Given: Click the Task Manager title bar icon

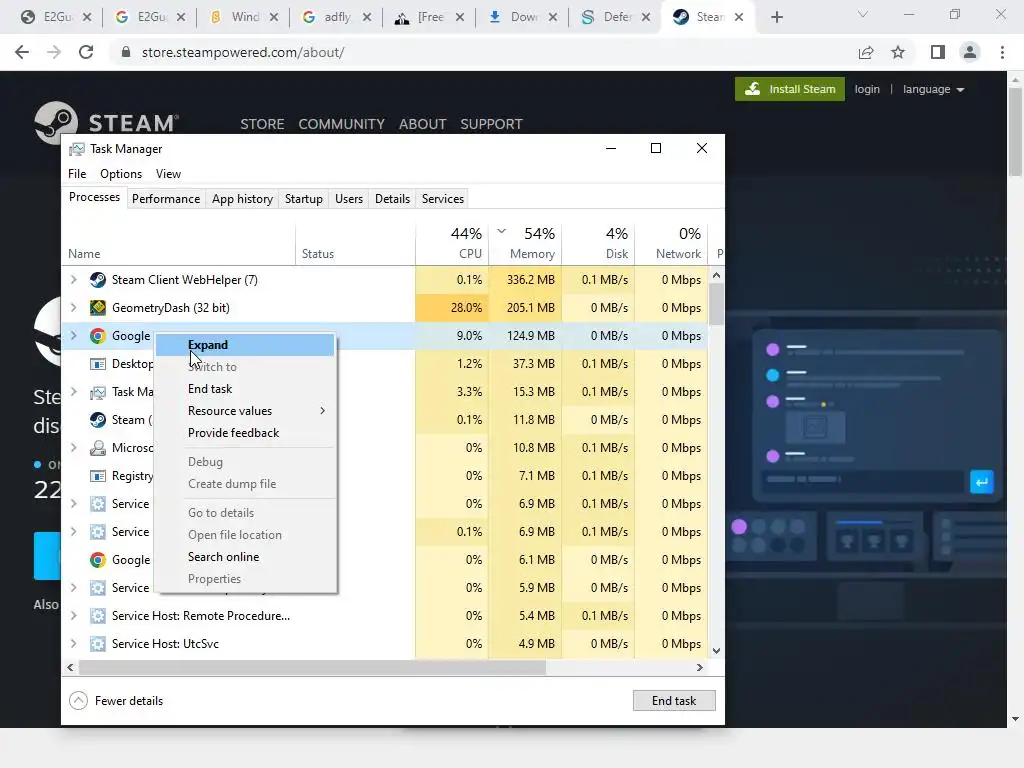Looking at the screenshot, I should pyautogui.click(x=77, y=149).
